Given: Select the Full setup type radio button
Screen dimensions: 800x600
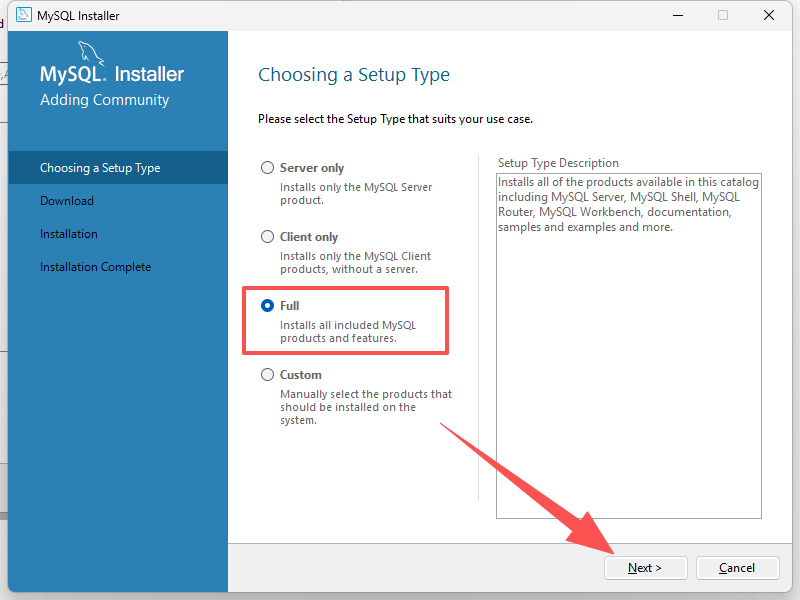Looking at the screenshot, I should [267, 306].
